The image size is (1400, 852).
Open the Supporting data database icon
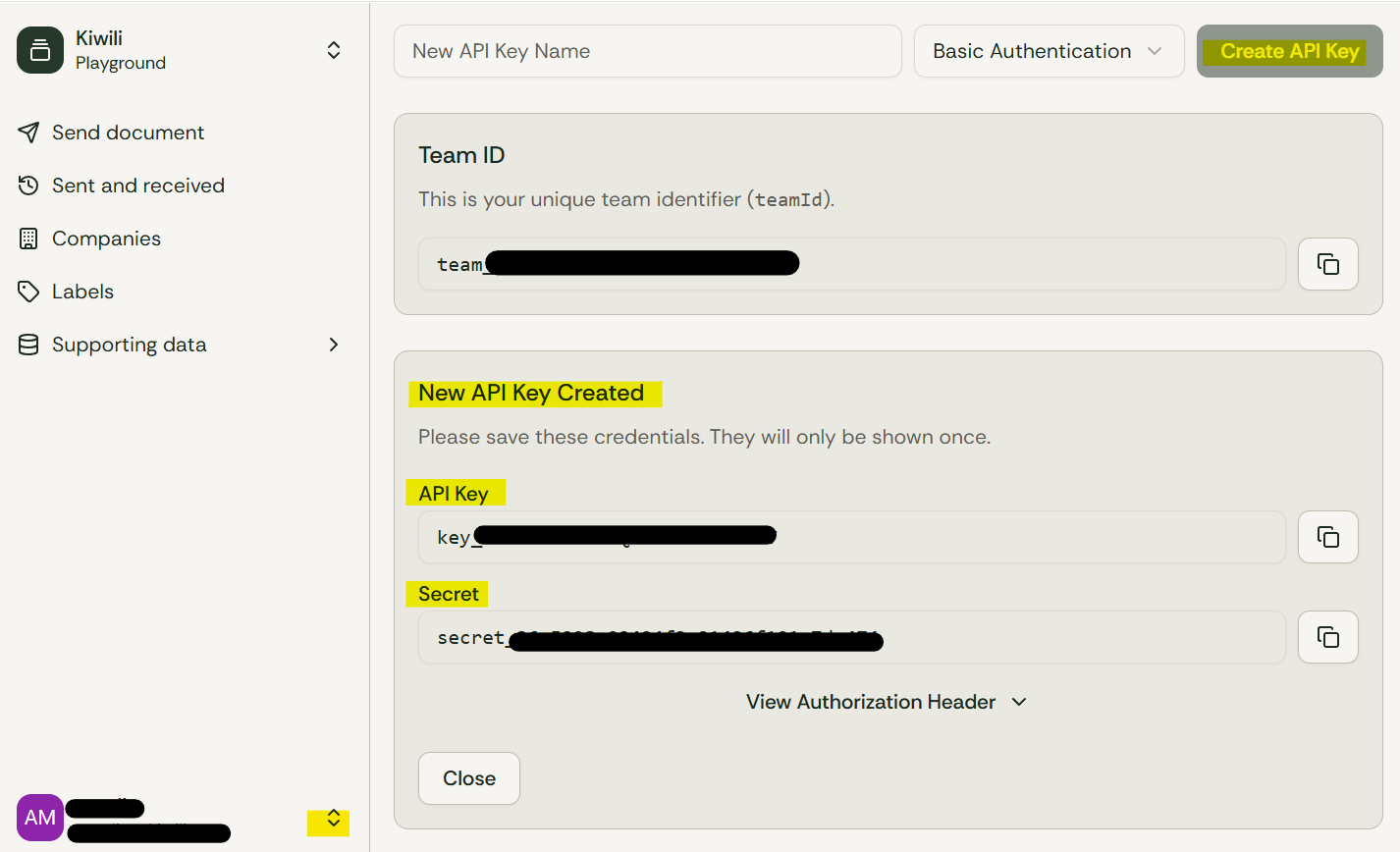[x=28, y=344]
